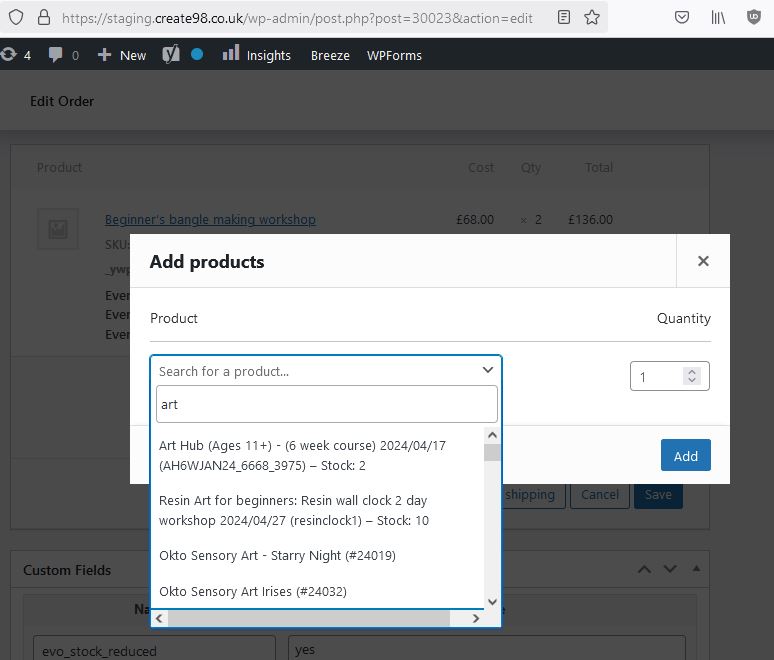The width and height of the screenshot is (774, 660).
Task: Click the Save button behind dialog
Action: tap(658, 495)
